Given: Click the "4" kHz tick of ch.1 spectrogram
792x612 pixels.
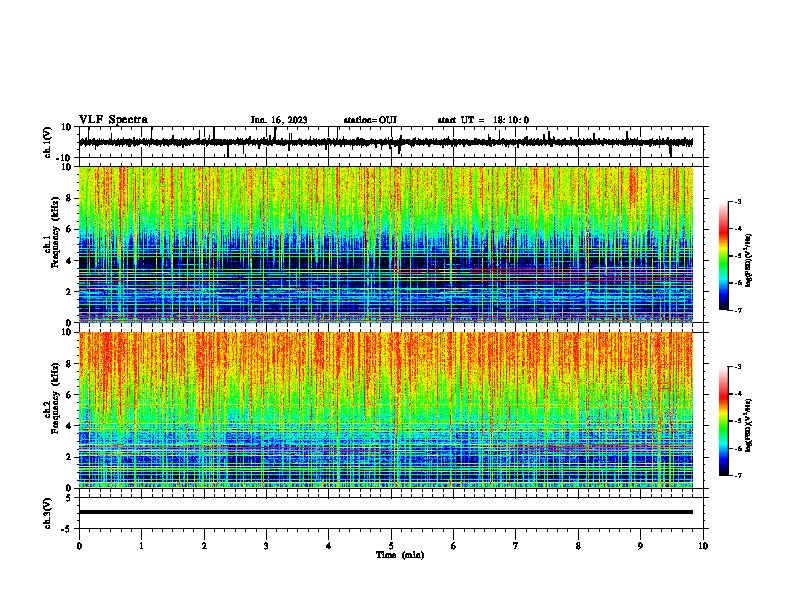Looking at the screenshot, I should point(69,261).
